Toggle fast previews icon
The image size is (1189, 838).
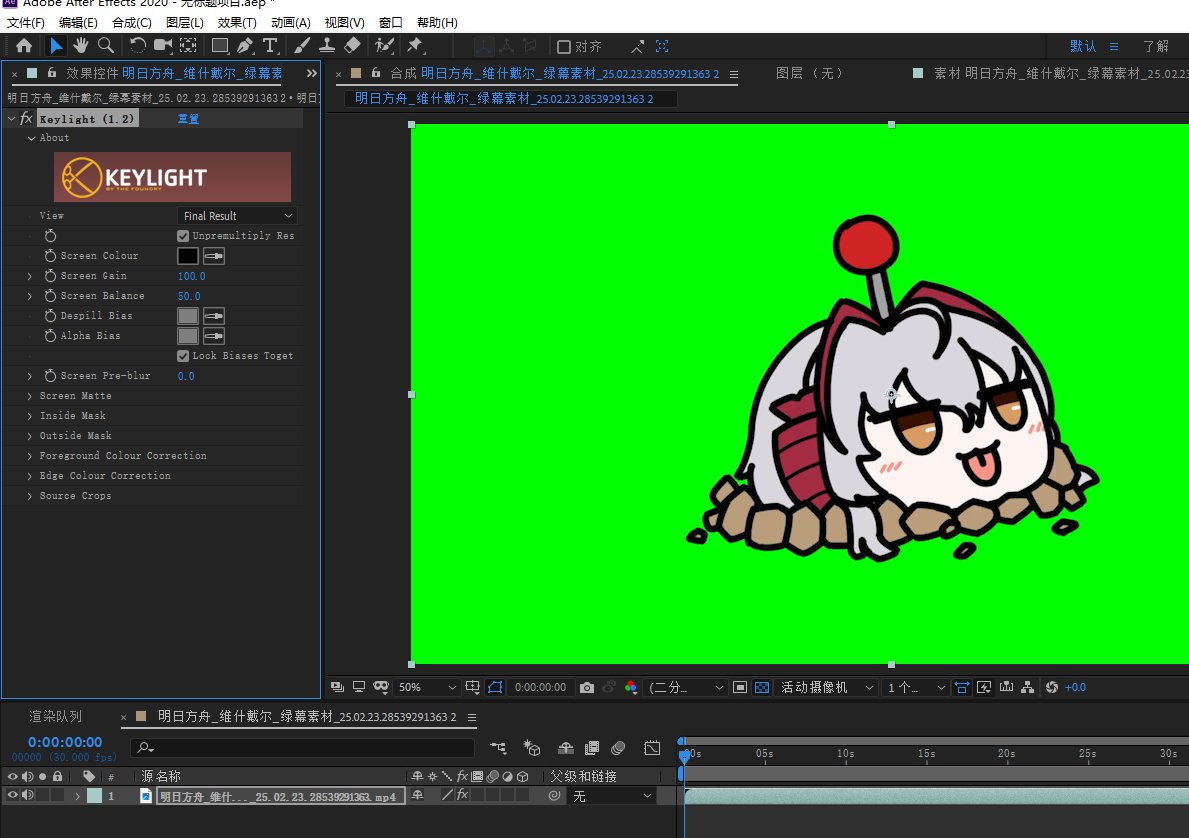(984, 687)
